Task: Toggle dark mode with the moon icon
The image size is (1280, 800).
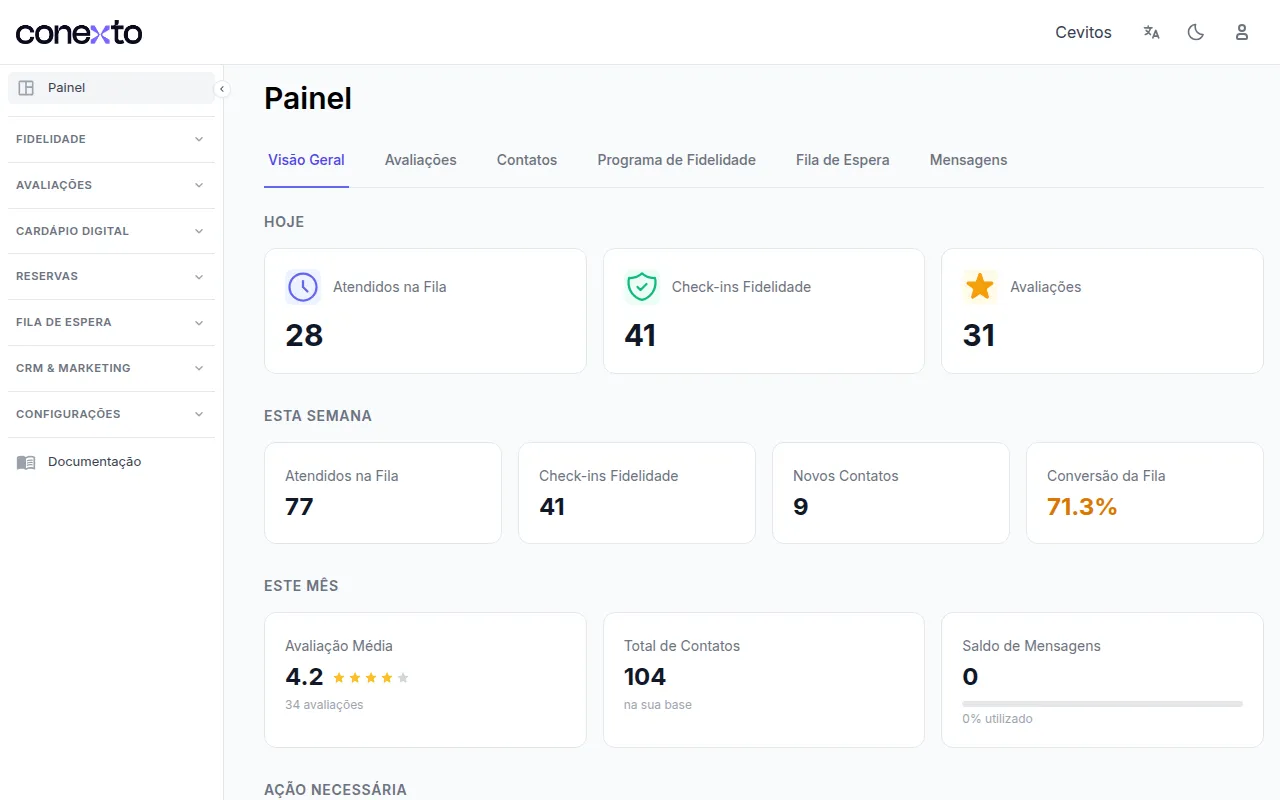Action: point(1195,32)
